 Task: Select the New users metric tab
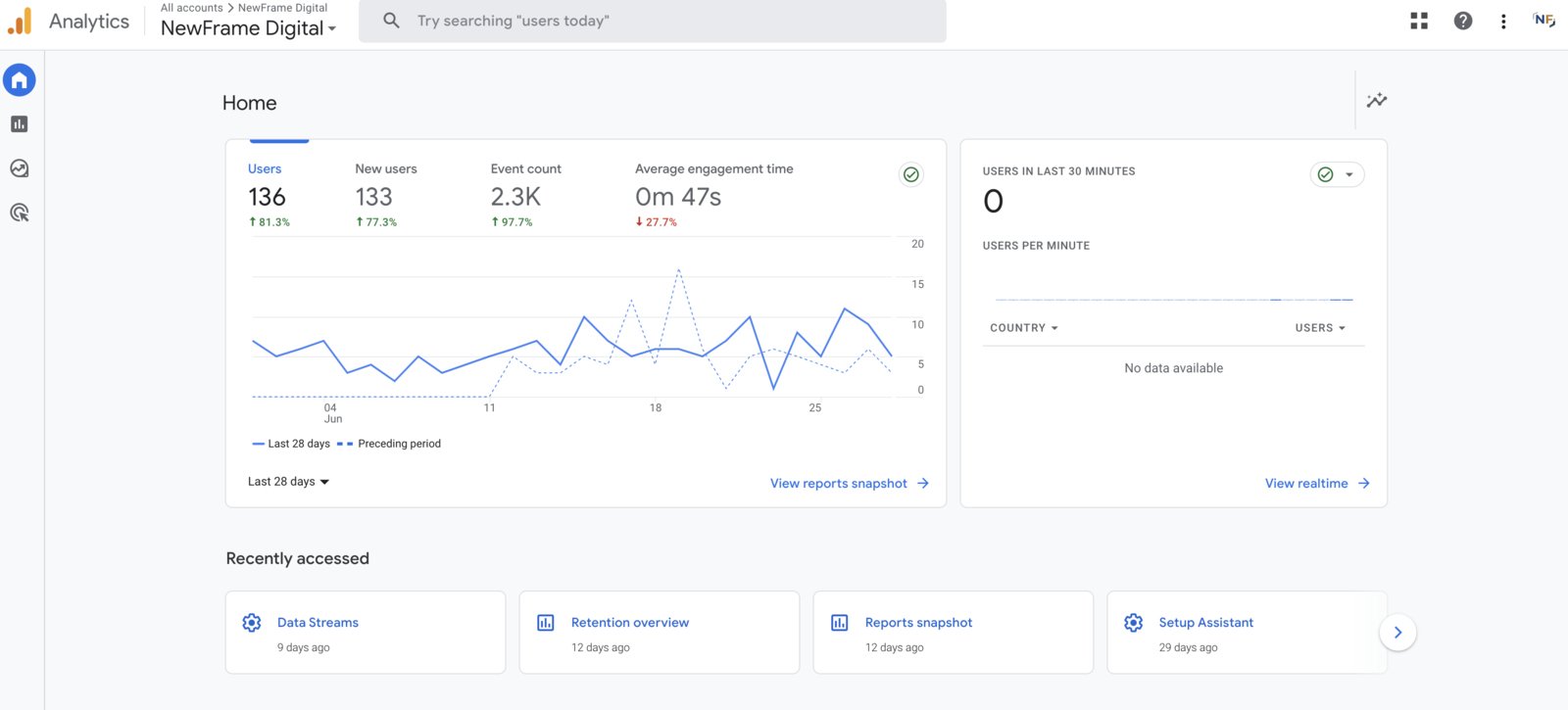coord(386,195)
